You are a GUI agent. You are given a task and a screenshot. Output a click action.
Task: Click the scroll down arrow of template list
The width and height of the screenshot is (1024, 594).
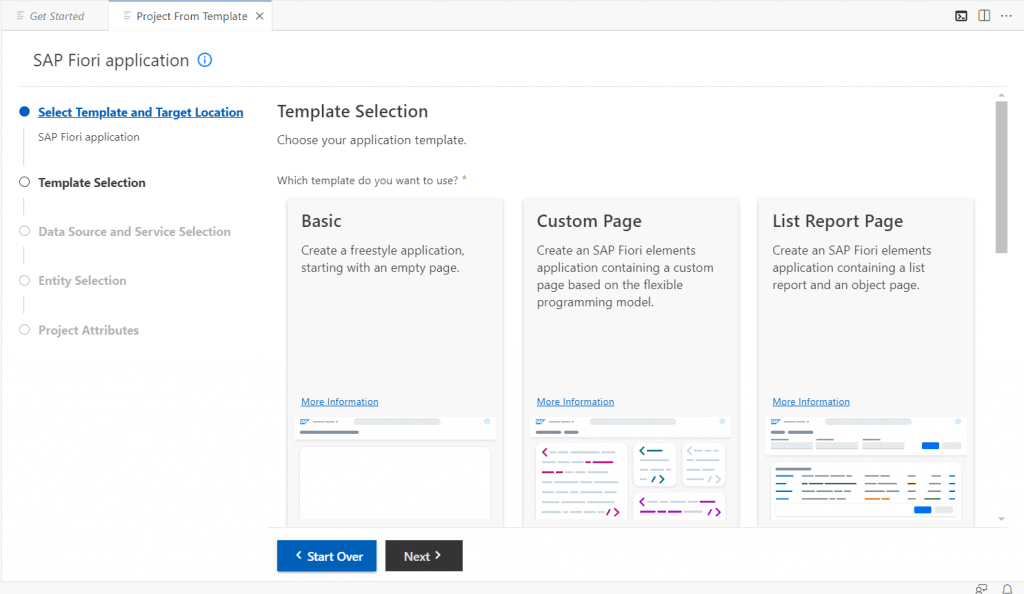(x=1001, y=519)
